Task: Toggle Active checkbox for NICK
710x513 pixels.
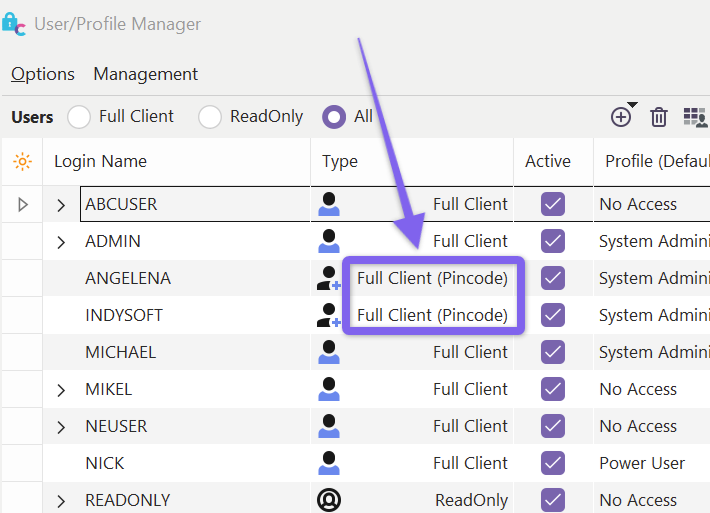Action: point(553,463)
